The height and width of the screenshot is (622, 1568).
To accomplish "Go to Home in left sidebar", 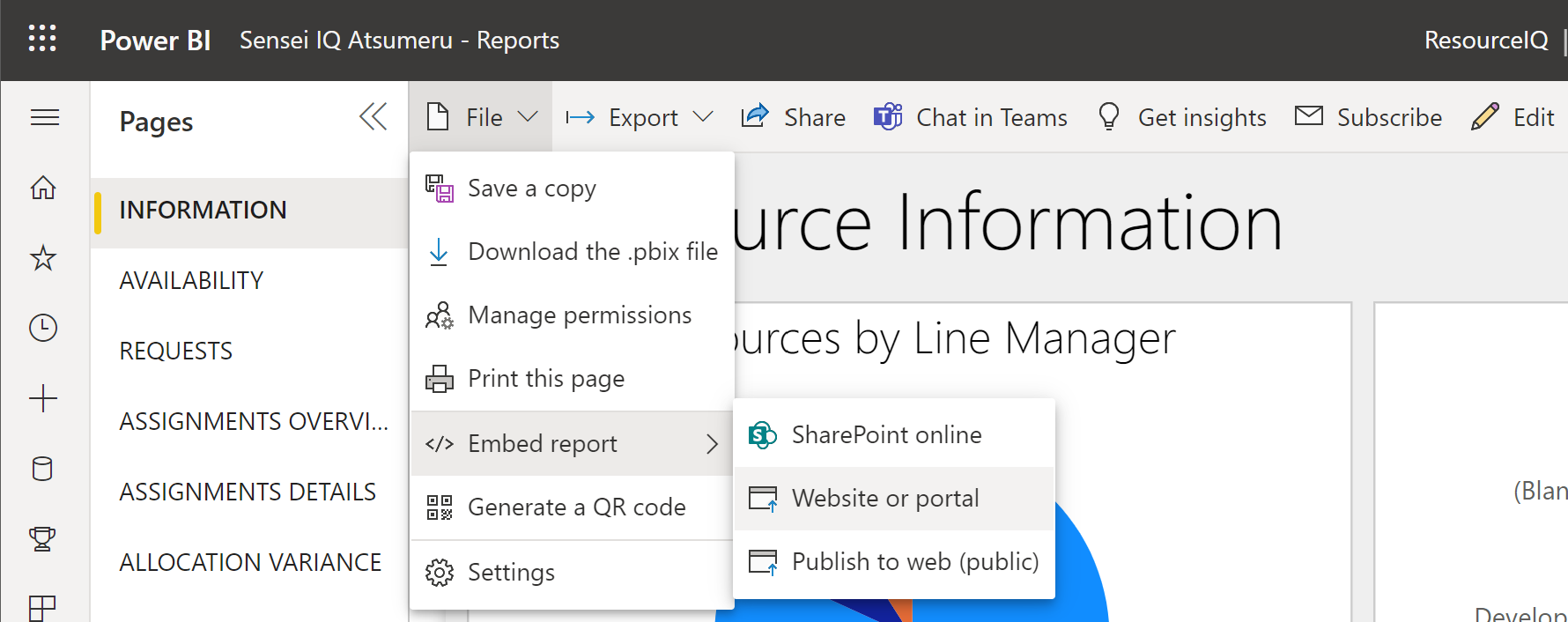I will point(43,188).
